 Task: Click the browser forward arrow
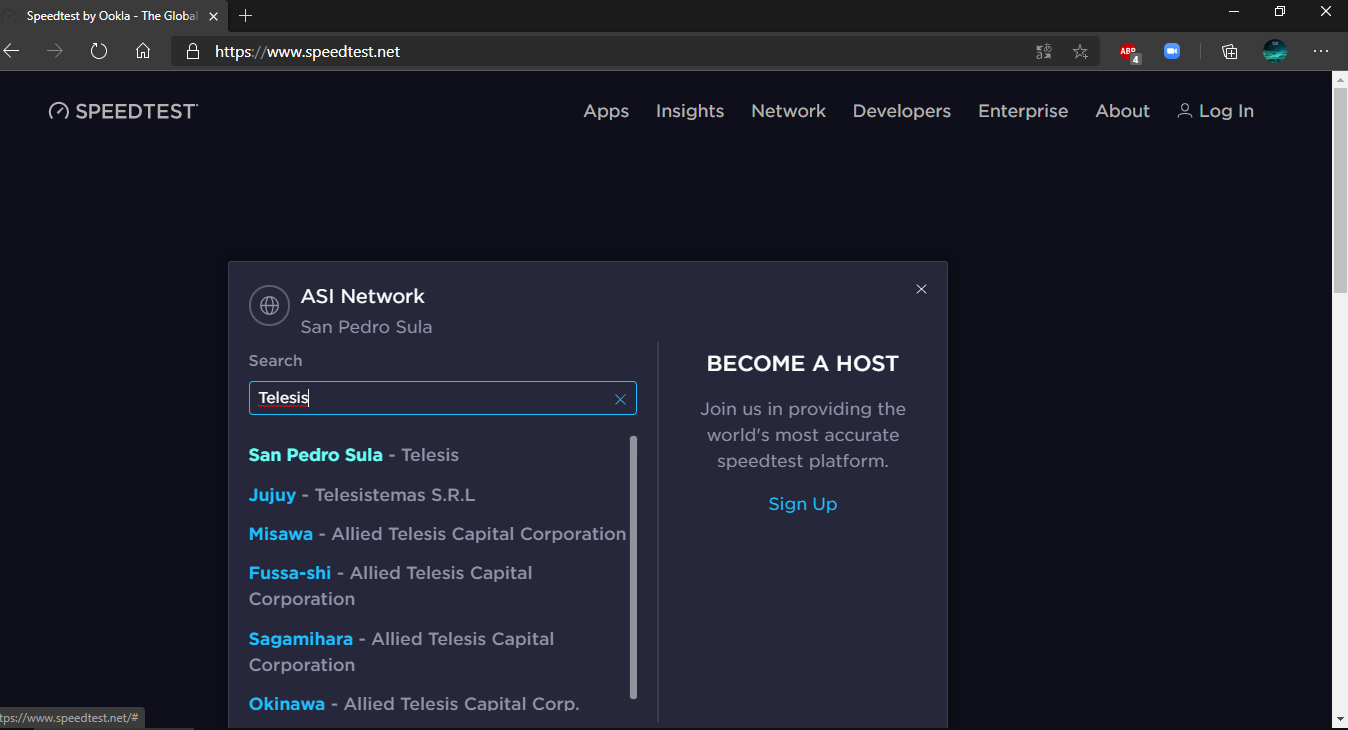[55, 51]
